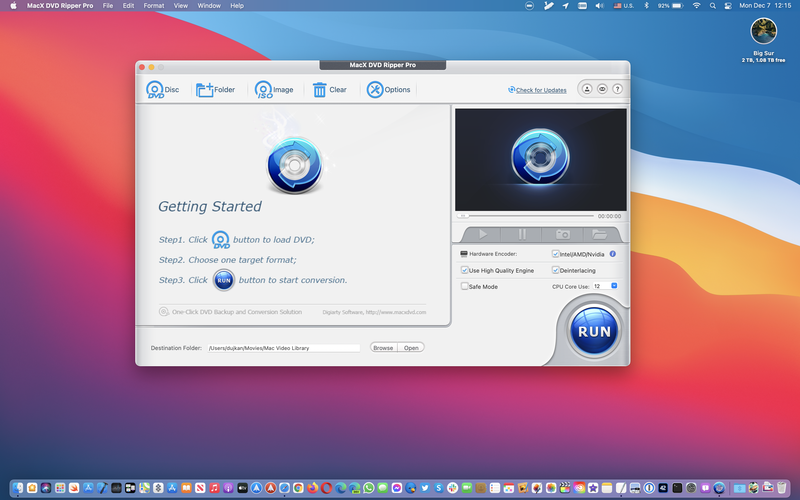Pause the preview video
Viewport: 800px width, 500px height.
(522, 234)
